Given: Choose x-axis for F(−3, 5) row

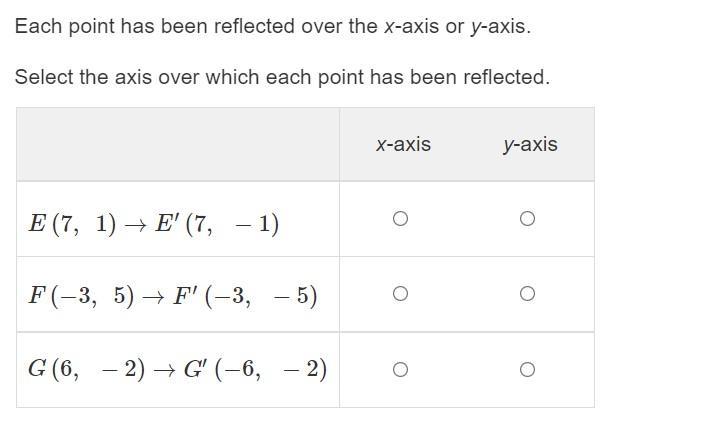Looking at the screenshot, I should click(400, 293).
